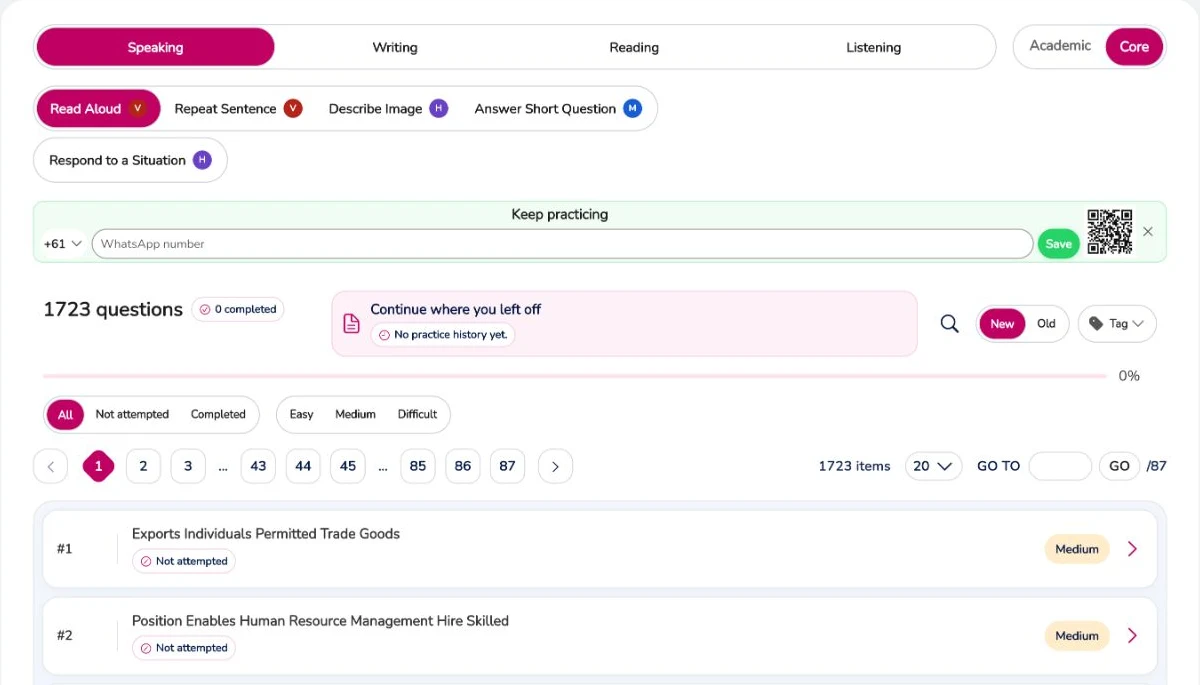Open the Writing tab
1200x685 pixels.
tap(395, 47)
